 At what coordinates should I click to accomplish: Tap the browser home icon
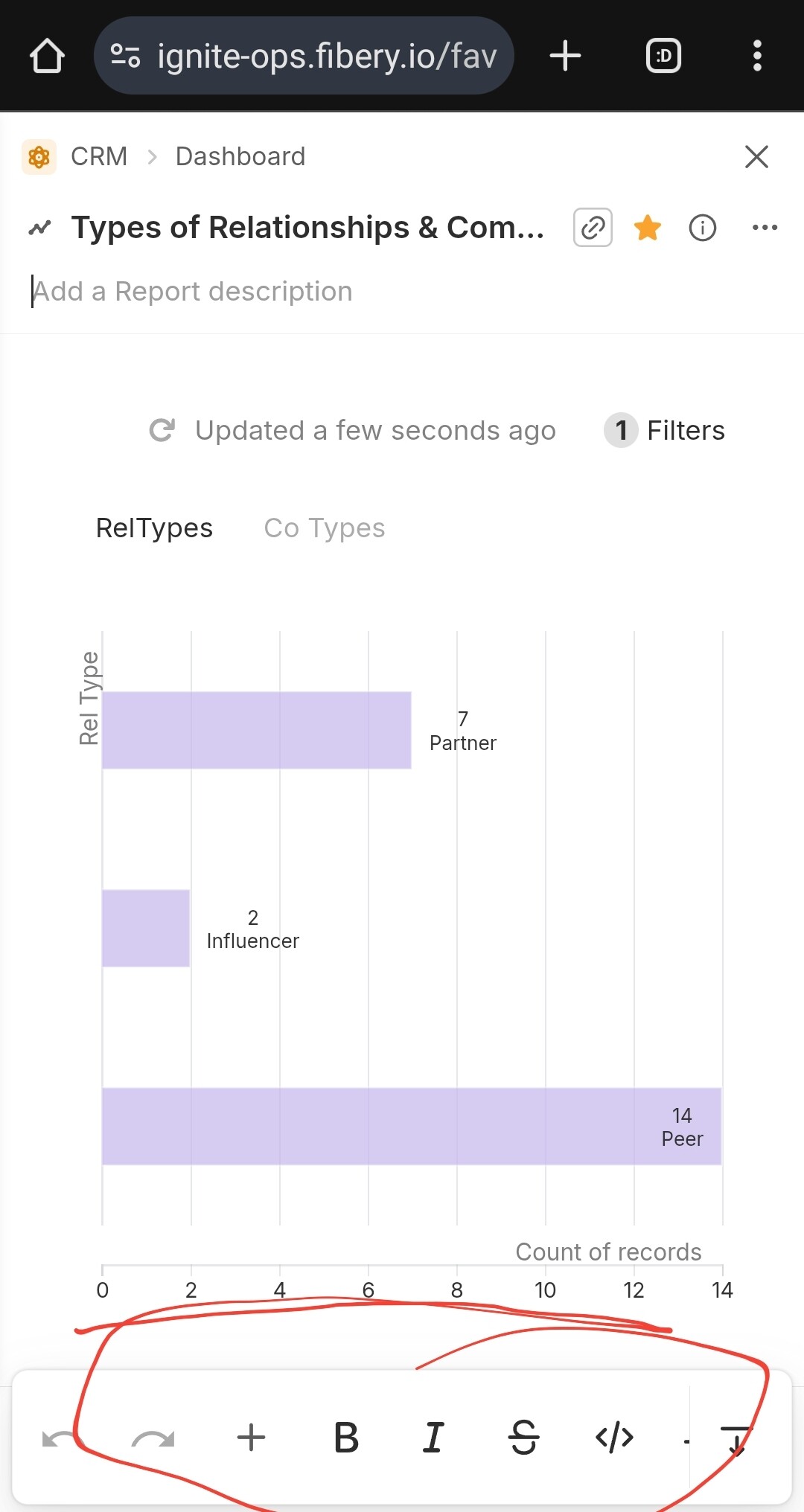tap(47, 56)
